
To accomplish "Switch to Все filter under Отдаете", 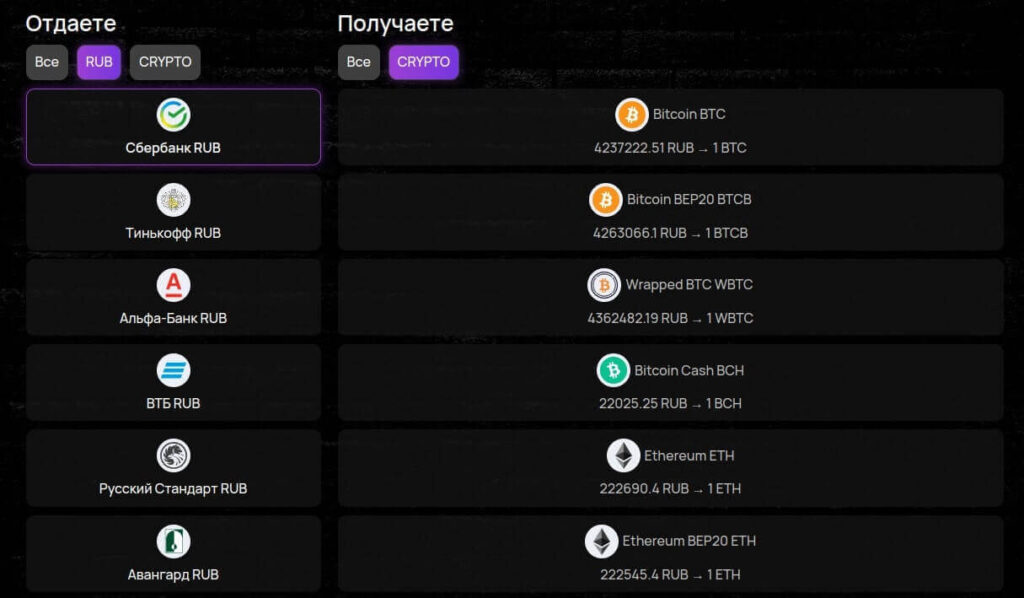I will (x=46, y=62).
